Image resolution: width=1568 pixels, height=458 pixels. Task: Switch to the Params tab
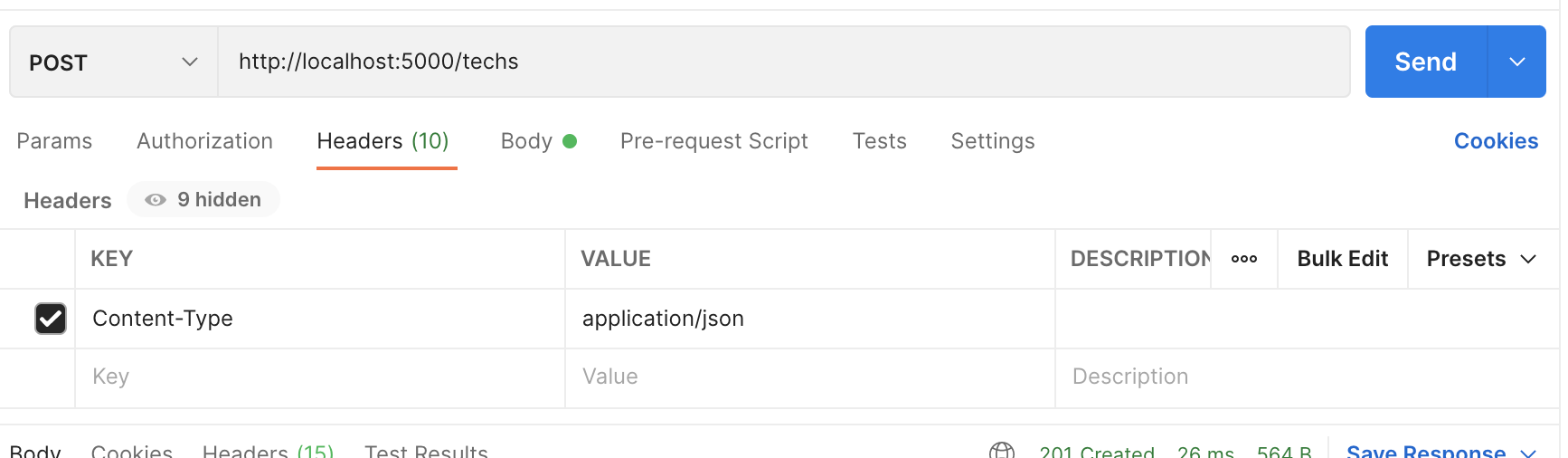(54, 141)
